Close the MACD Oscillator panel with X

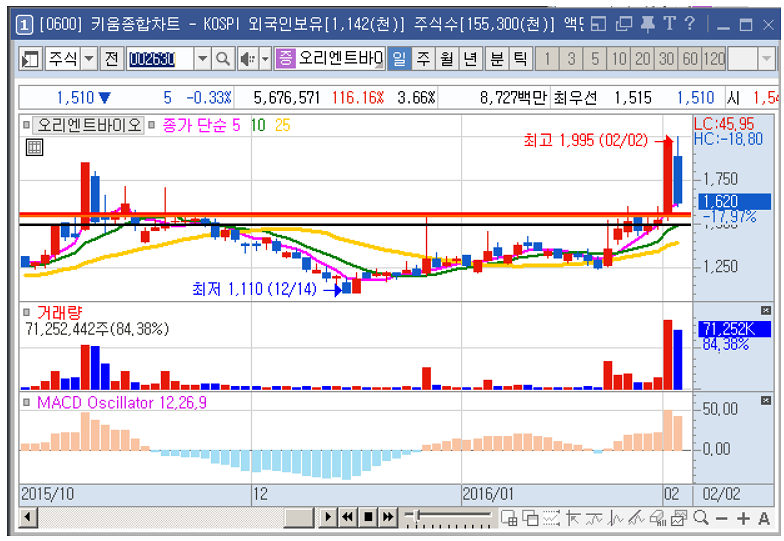click(766, 400)
